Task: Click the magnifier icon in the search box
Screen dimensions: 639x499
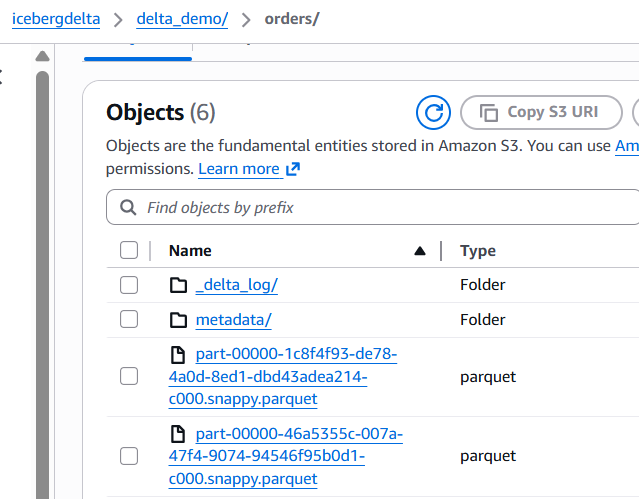Action: coord(128,208)
